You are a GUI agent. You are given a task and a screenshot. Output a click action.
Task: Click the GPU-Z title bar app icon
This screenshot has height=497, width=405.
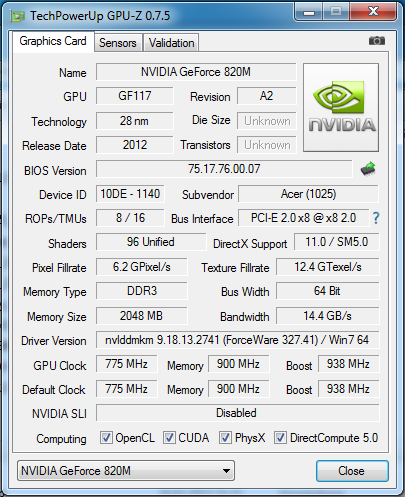(17, 16)
